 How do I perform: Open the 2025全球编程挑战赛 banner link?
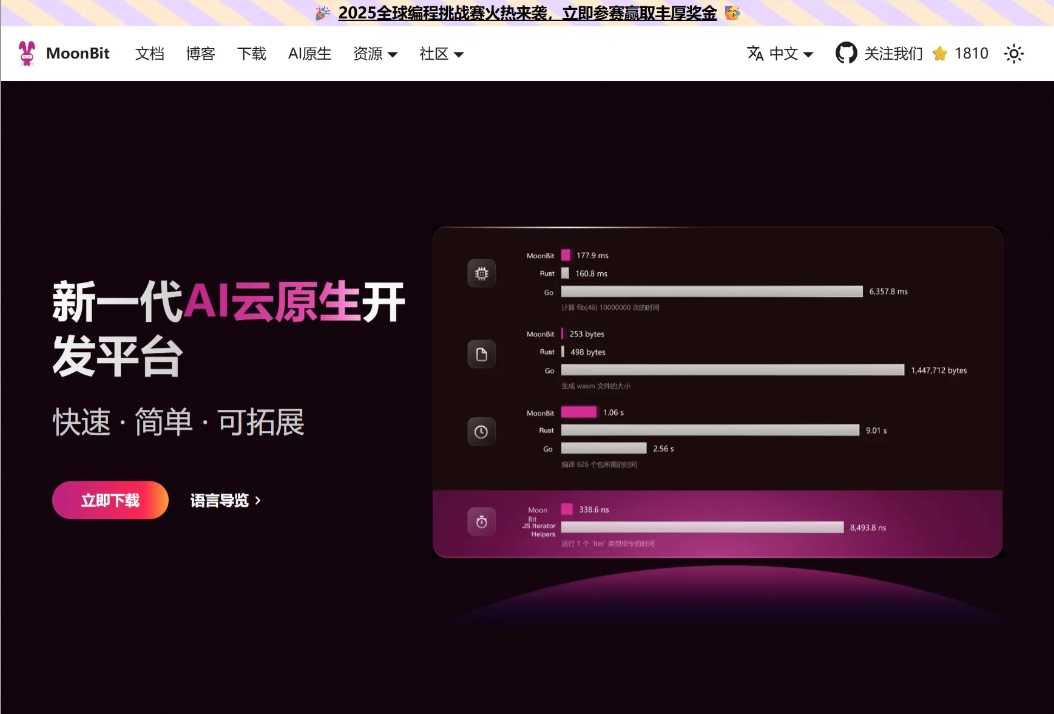[527, 13]
